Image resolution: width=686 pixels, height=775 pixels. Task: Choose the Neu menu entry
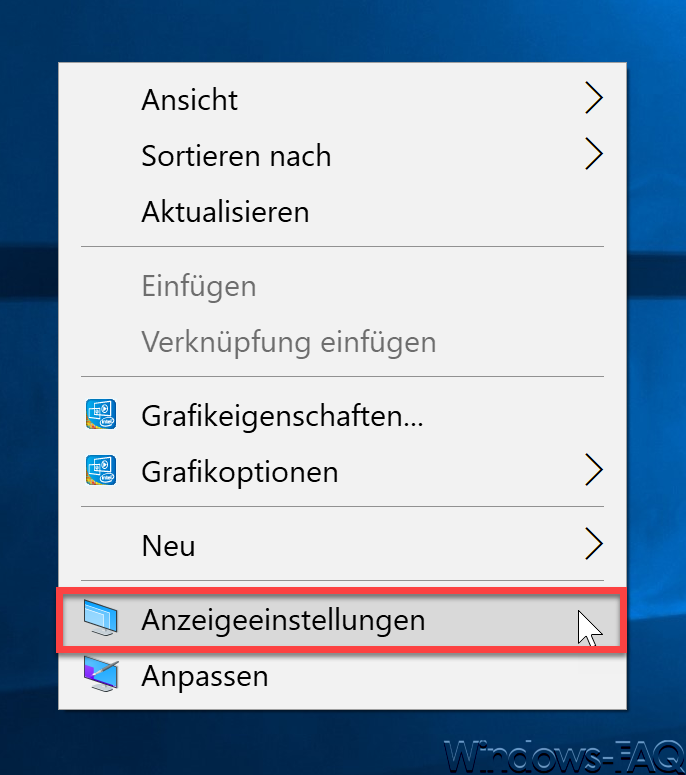coord(343,545)
